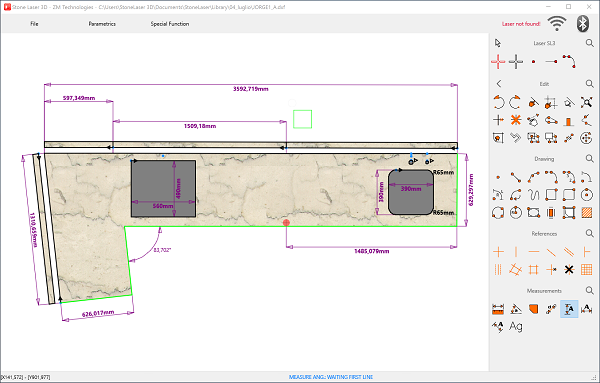Screen dimensions: 600x383
Task: Select the double chevron offset tool
Action: tap(515, 138)
